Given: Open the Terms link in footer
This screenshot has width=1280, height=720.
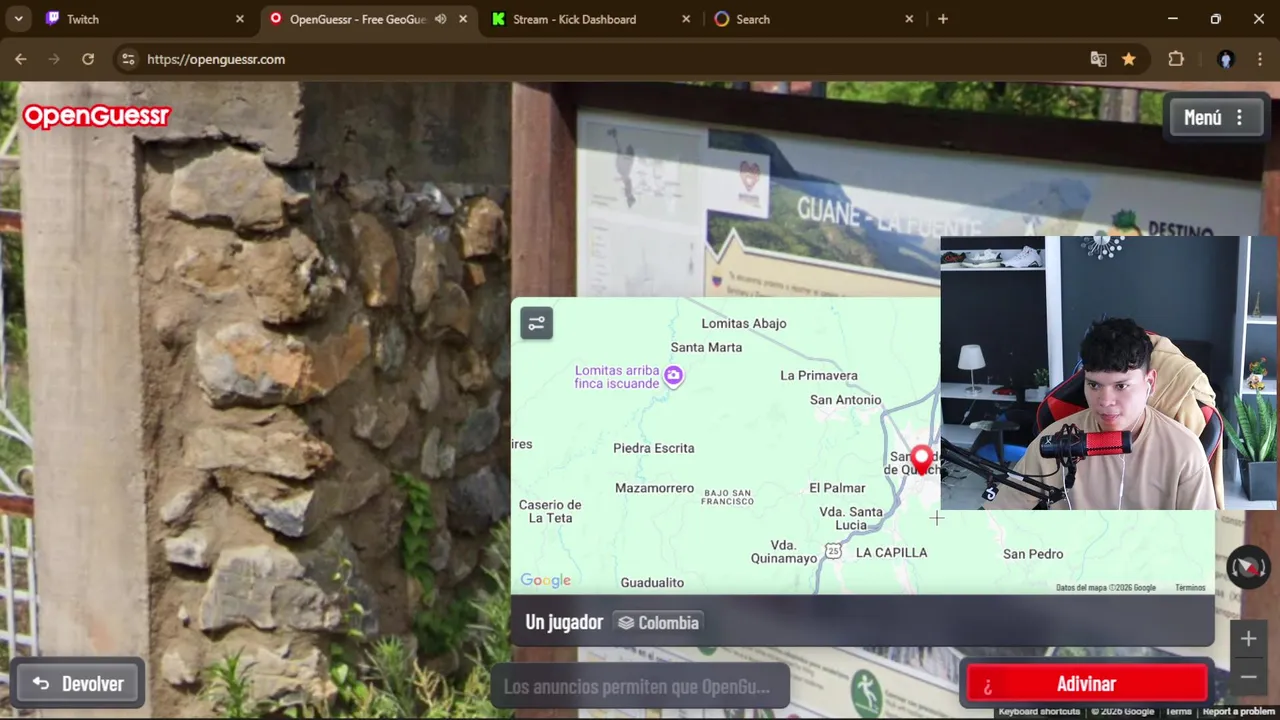Looking at the screenshot, I should tap(1179, 712).
